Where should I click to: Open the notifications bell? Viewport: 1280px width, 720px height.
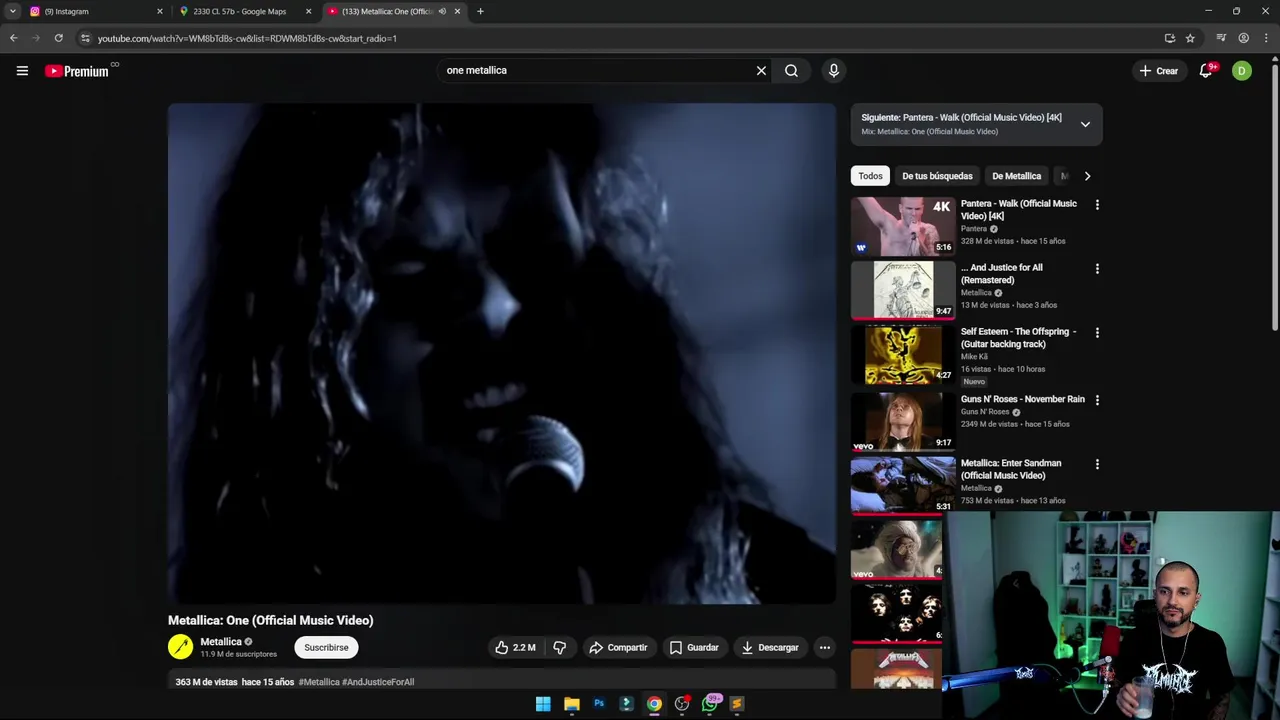(1206, 71)
